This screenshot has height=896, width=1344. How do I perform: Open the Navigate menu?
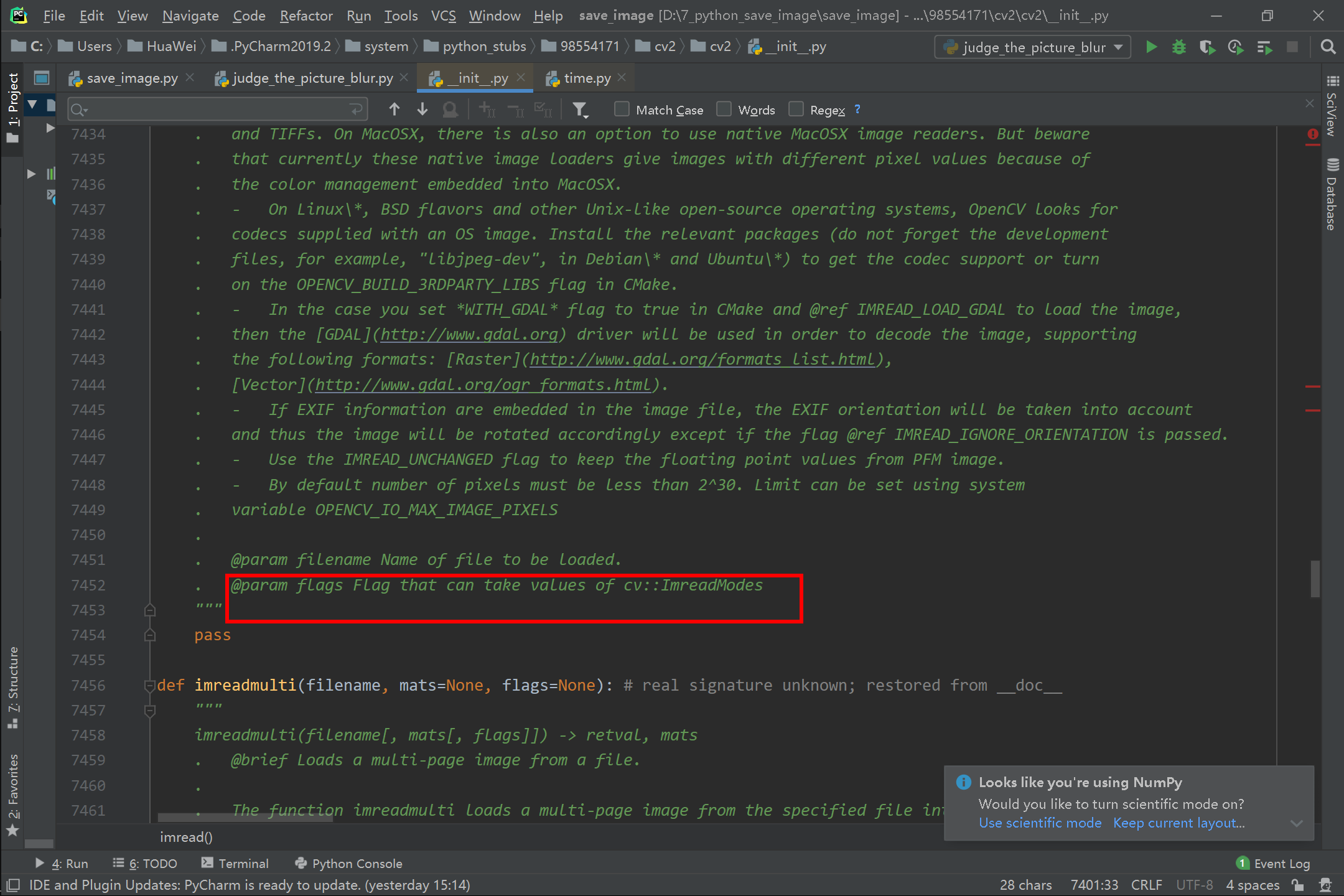pos(190,16)
